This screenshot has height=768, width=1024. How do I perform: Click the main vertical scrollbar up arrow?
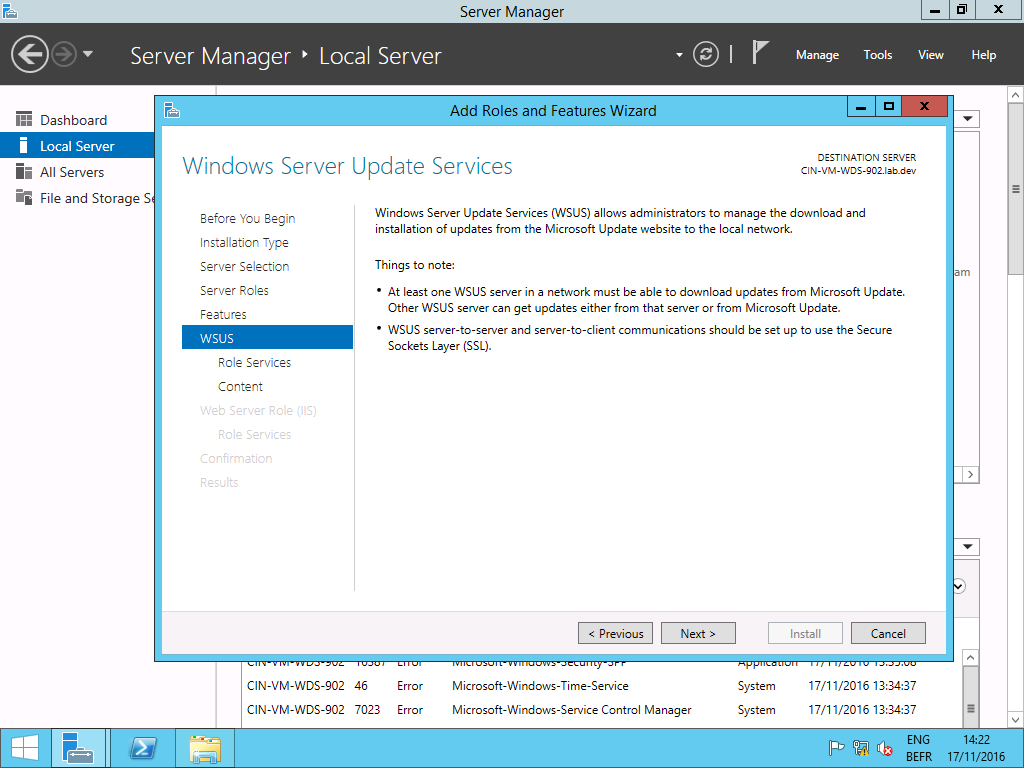point(1016,95)
